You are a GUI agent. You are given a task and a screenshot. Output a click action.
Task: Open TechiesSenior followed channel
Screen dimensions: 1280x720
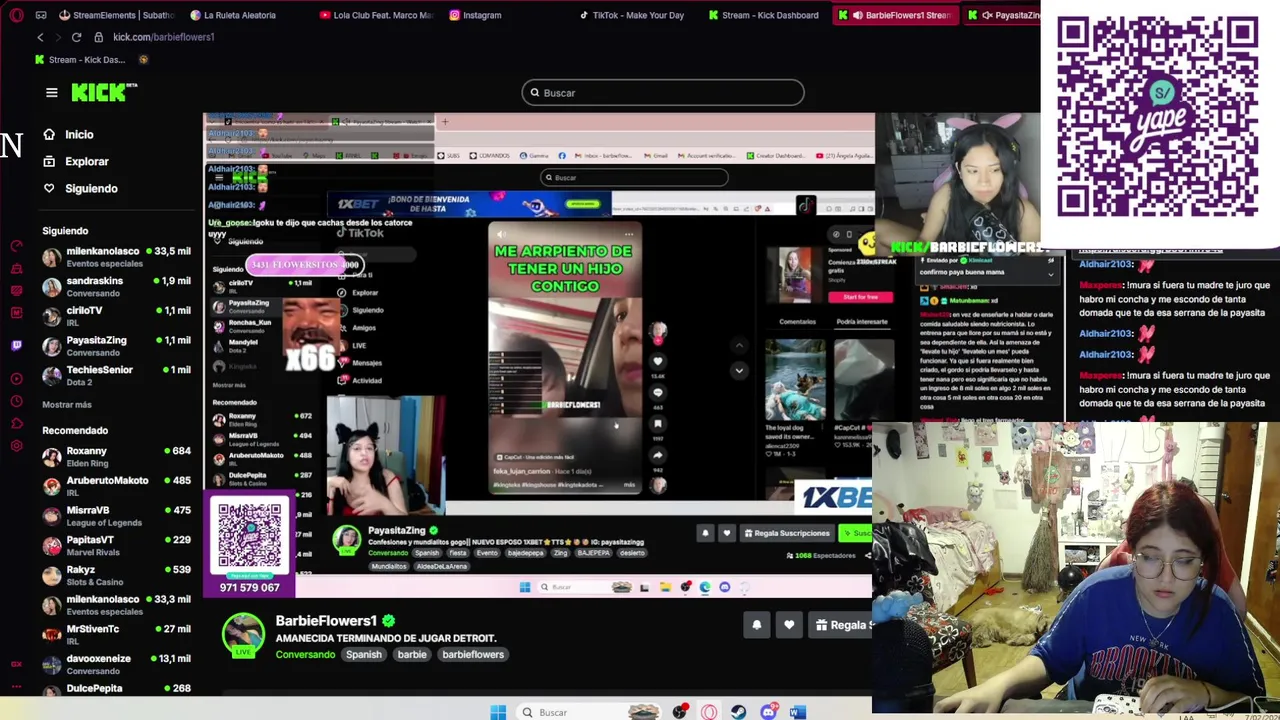[x=116, y=375]
